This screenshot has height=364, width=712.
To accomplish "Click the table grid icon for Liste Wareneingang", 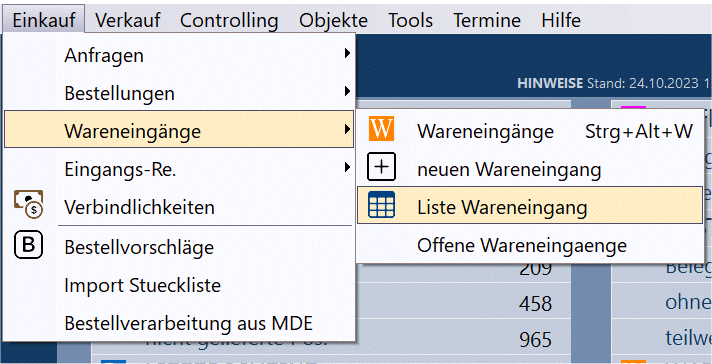I will coord(381,204).
